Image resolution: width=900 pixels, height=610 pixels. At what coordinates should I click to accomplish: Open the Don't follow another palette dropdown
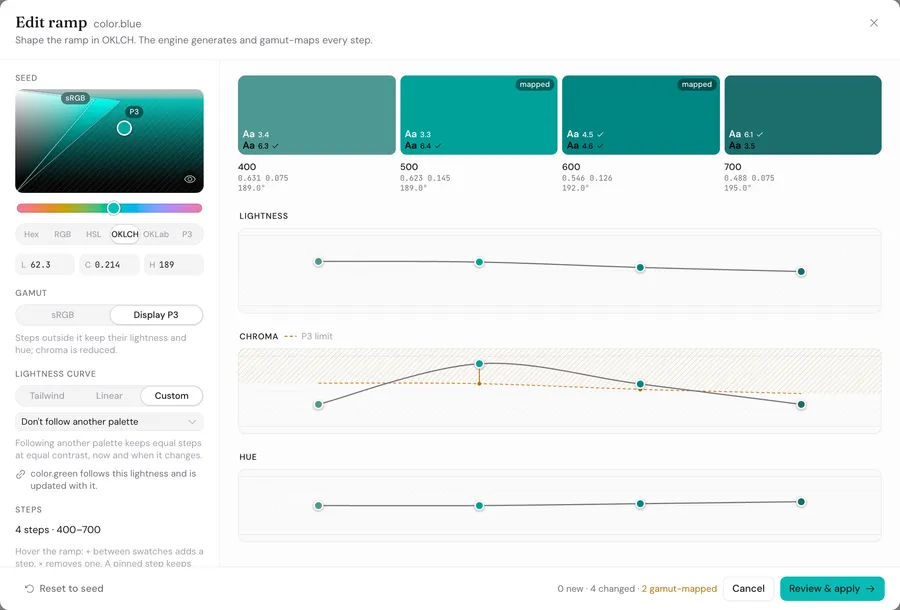109,422
